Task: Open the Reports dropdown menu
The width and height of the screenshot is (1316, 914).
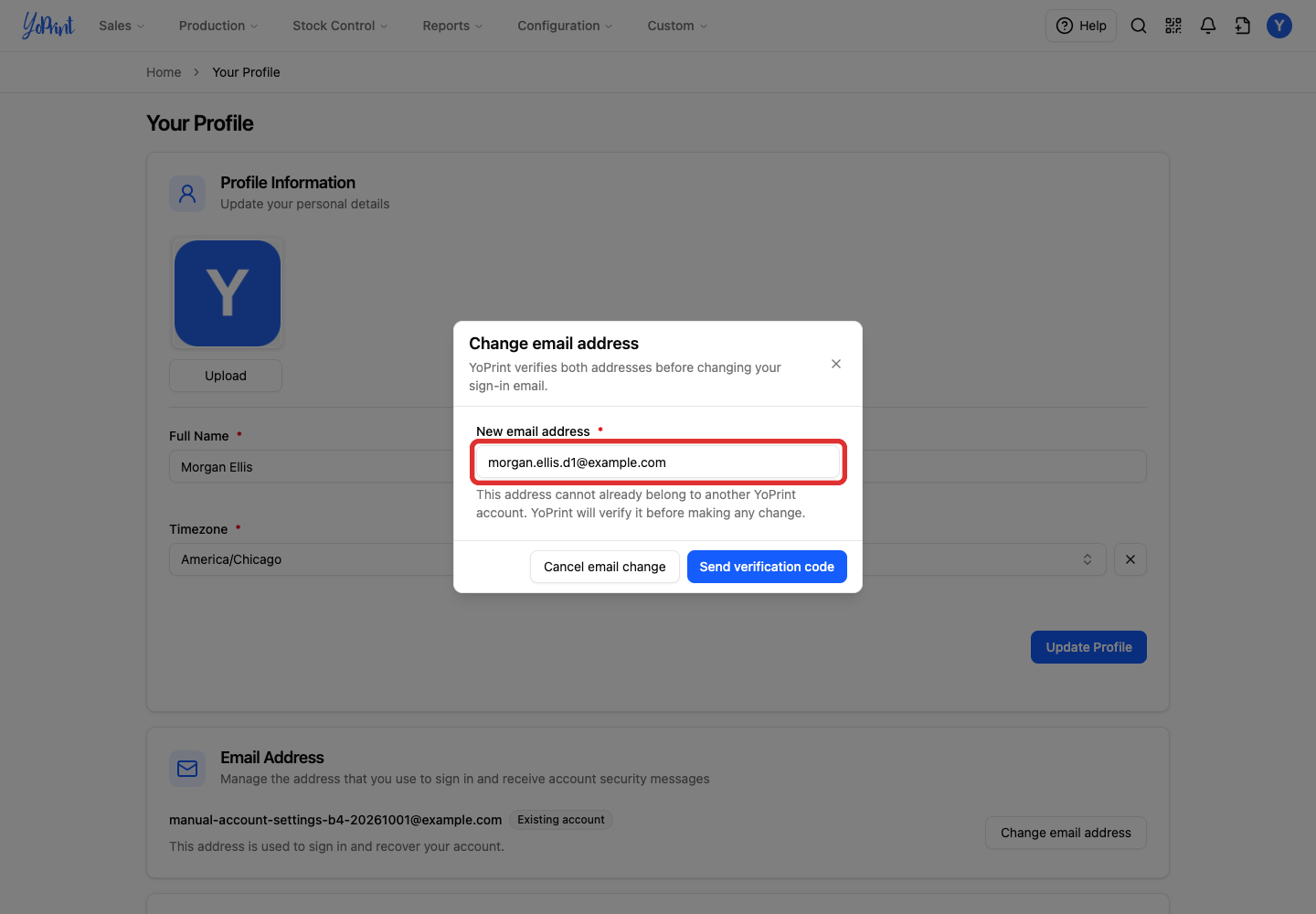Action: pos(452,26)
